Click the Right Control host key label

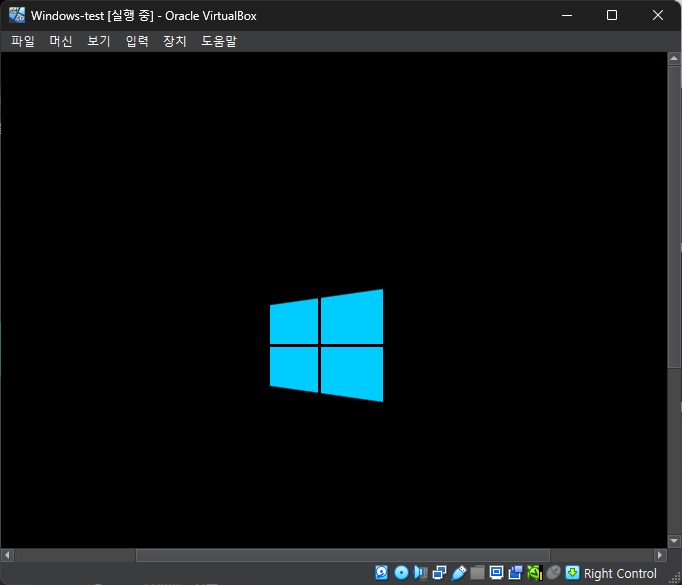pyautogui.click(x=620, y=574)
